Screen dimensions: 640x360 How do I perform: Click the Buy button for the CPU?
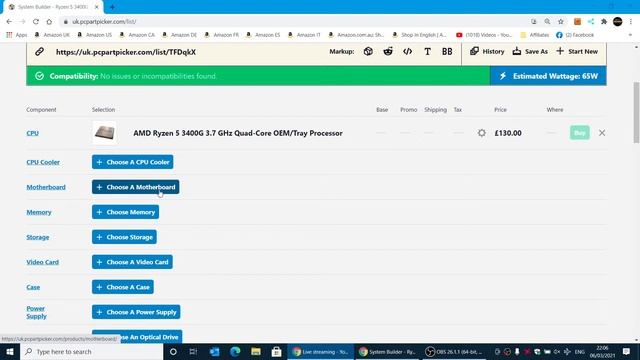[580, 133]
